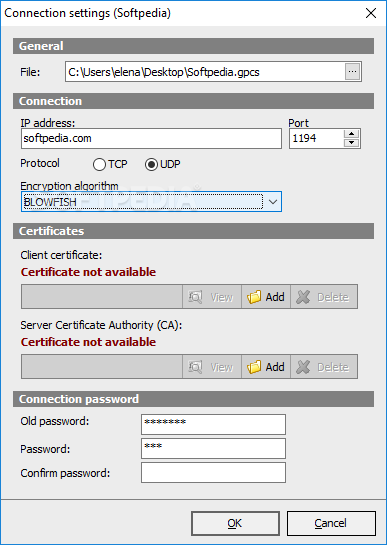387x545 pixels.
Task: Click the IP address field containing softpedia.com
Action: click(x=151, y=138)
